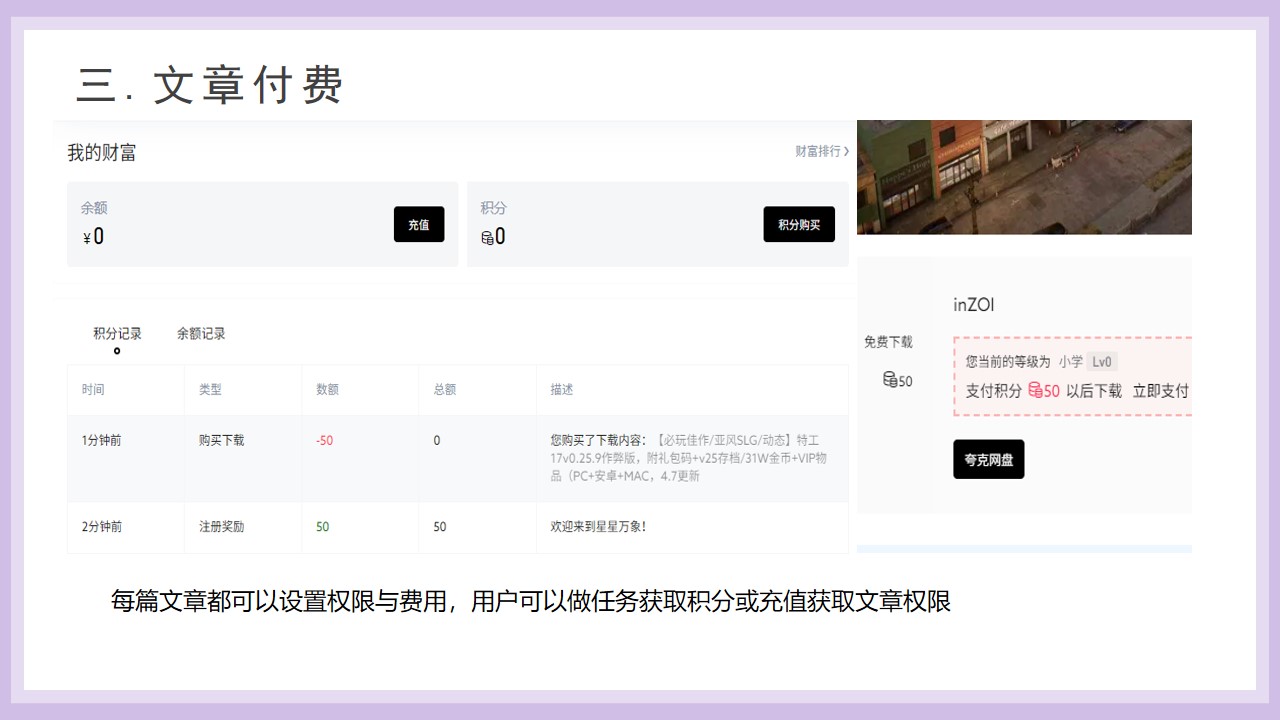
Task: Select the 注册奖励 type cell
Action: [222, 526]
